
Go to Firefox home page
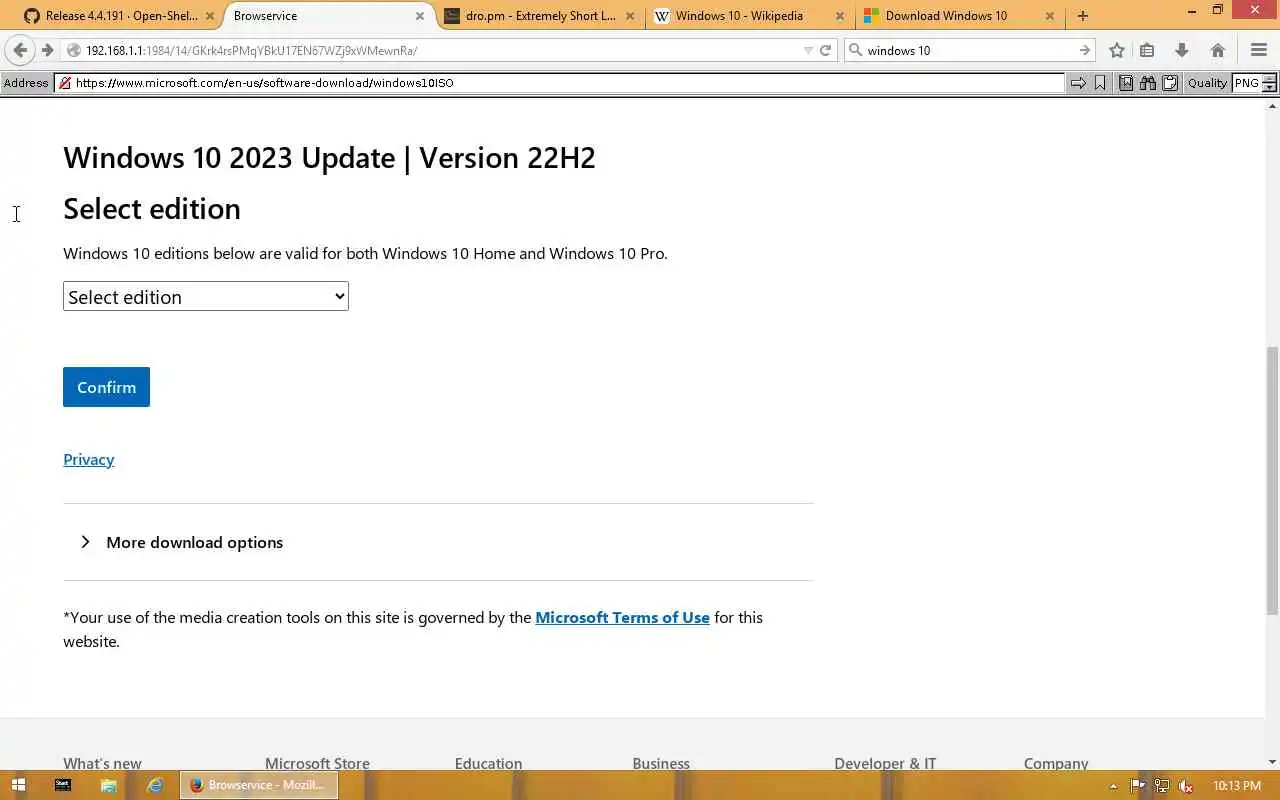tap(1217, 50)
